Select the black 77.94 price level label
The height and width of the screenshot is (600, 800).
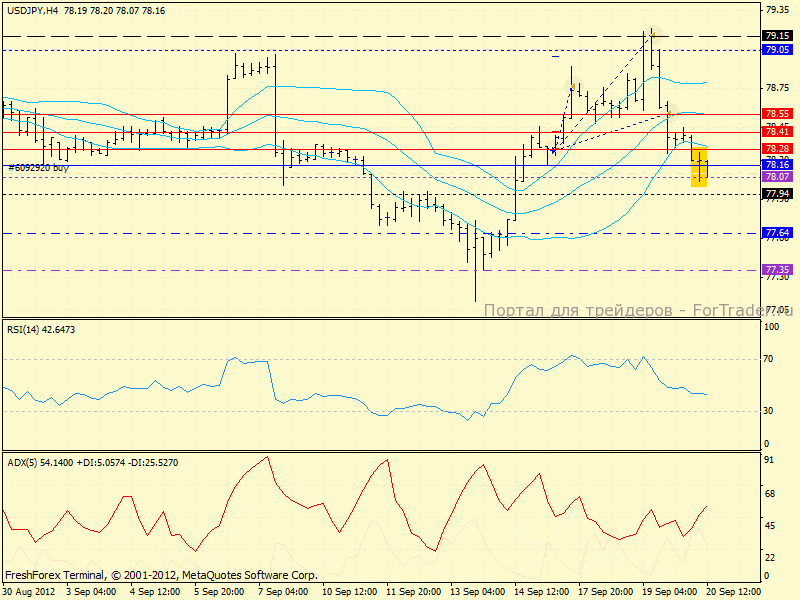(x=777, y=193)
